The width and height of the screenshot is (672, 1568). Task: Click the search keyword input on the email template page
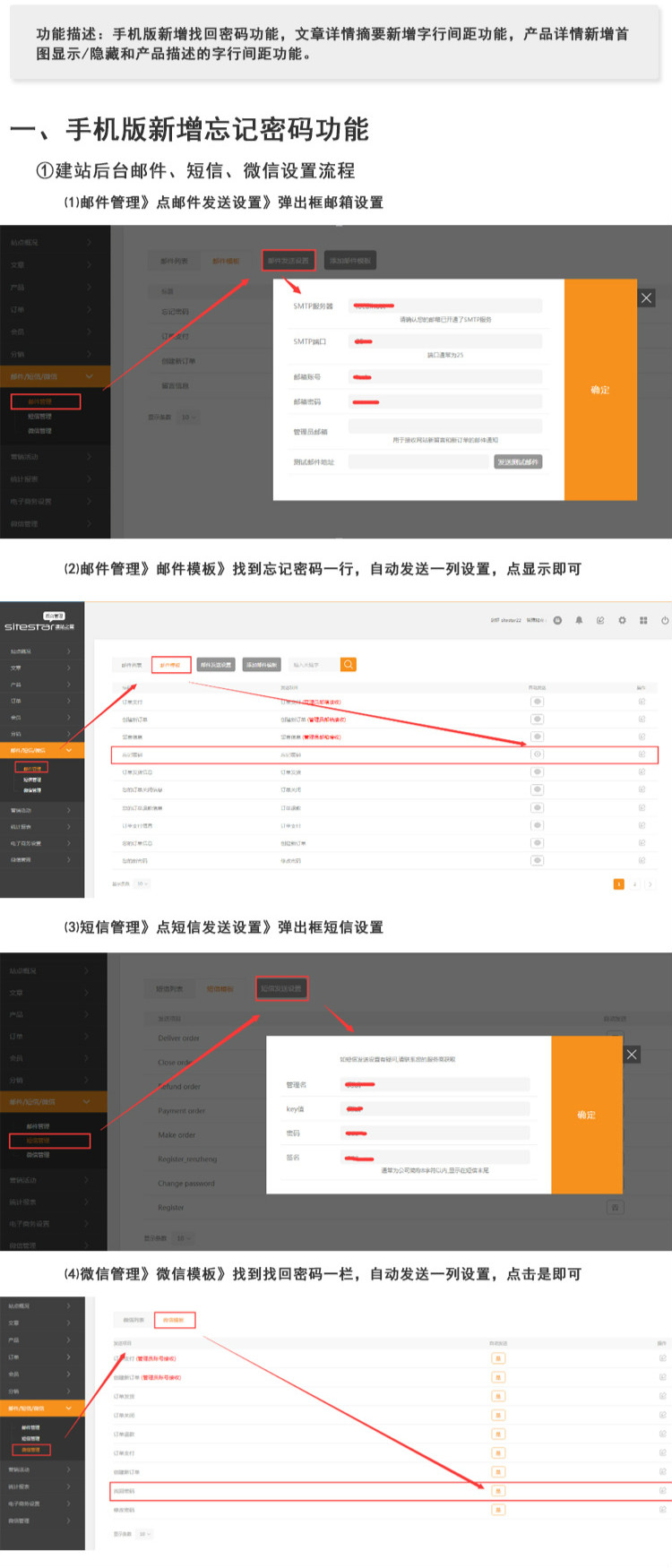click(313, 665)
